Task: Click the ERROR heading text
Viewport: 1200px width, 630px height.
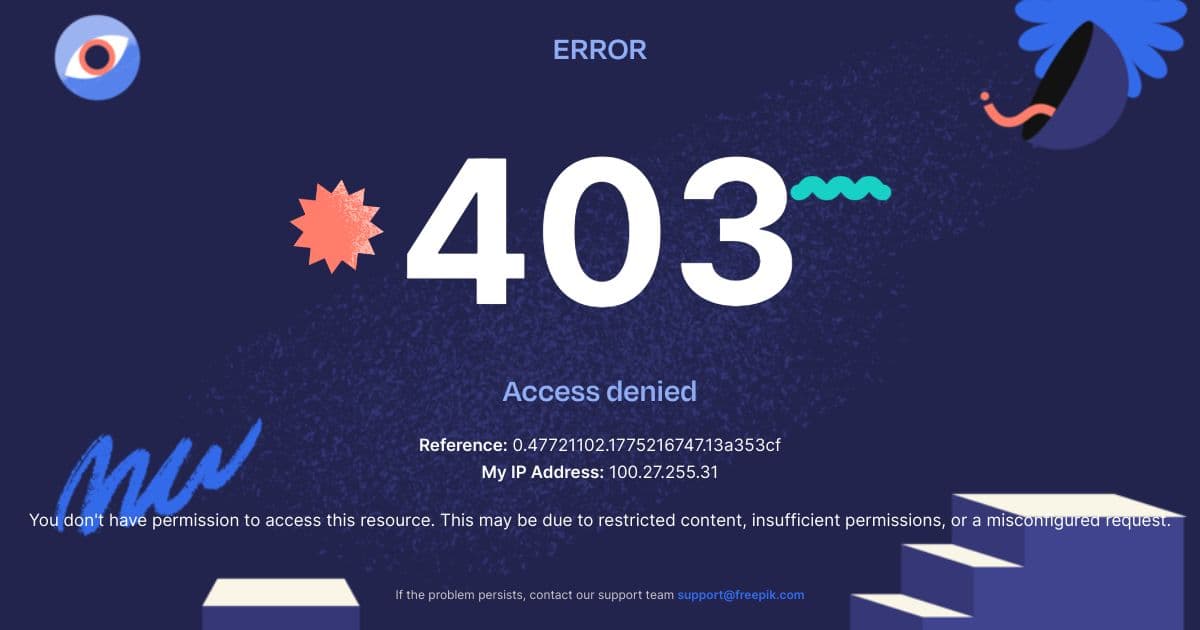Action: coord(600,49)
